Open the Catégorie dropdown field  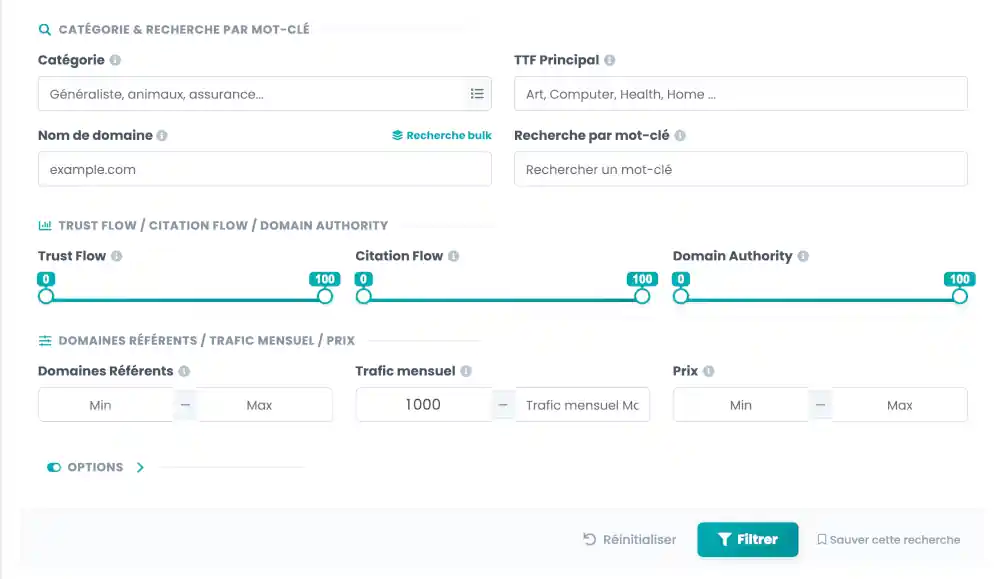click(265, 94)
